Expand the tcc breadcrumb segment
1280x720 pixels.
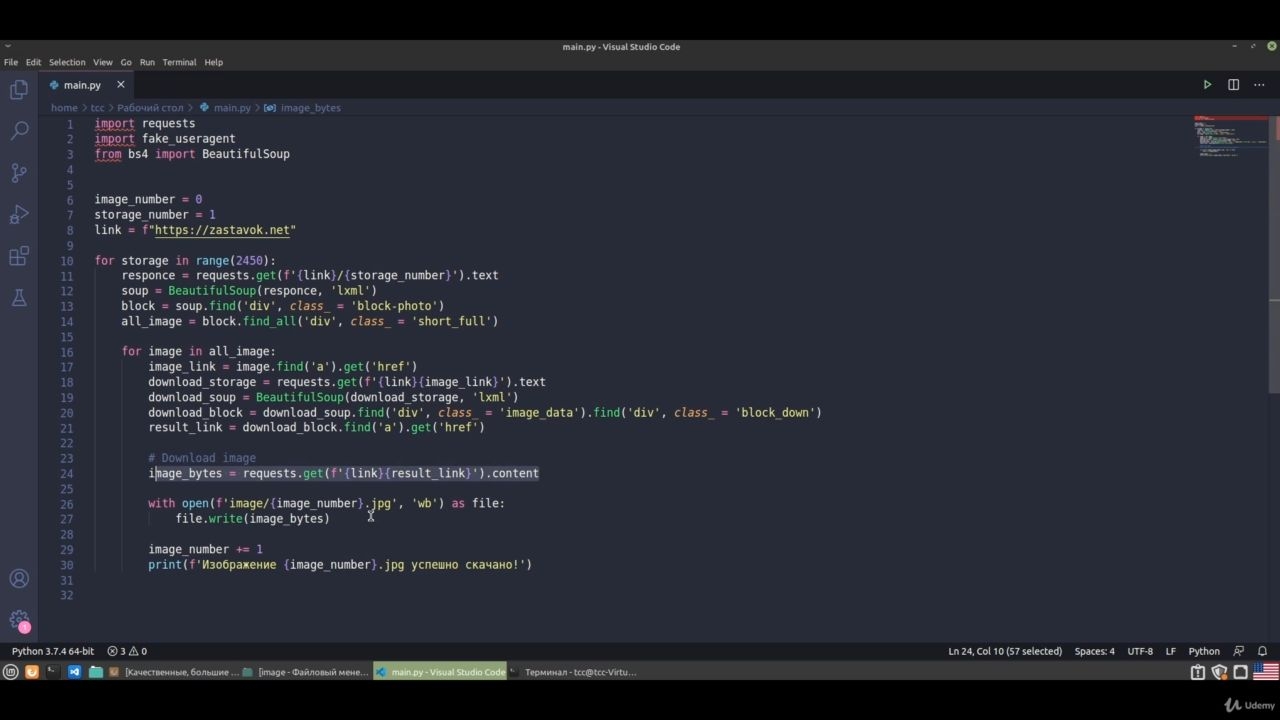(x=97, y=108)
